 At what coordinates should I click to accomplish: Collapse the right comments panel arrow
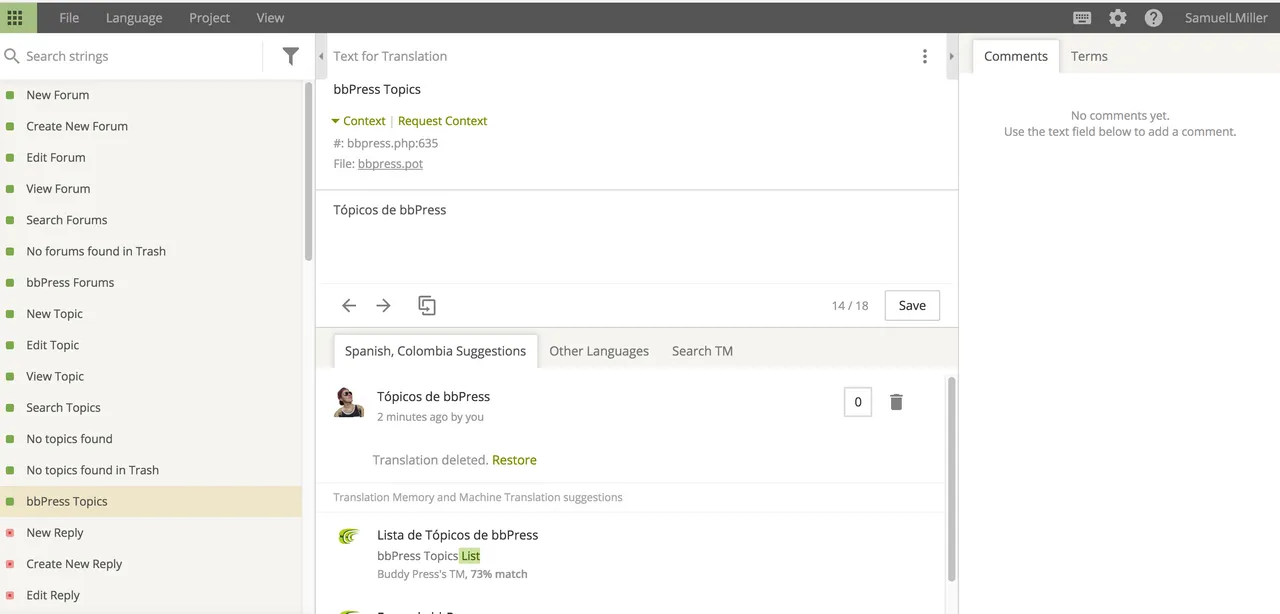pos(951,56)
